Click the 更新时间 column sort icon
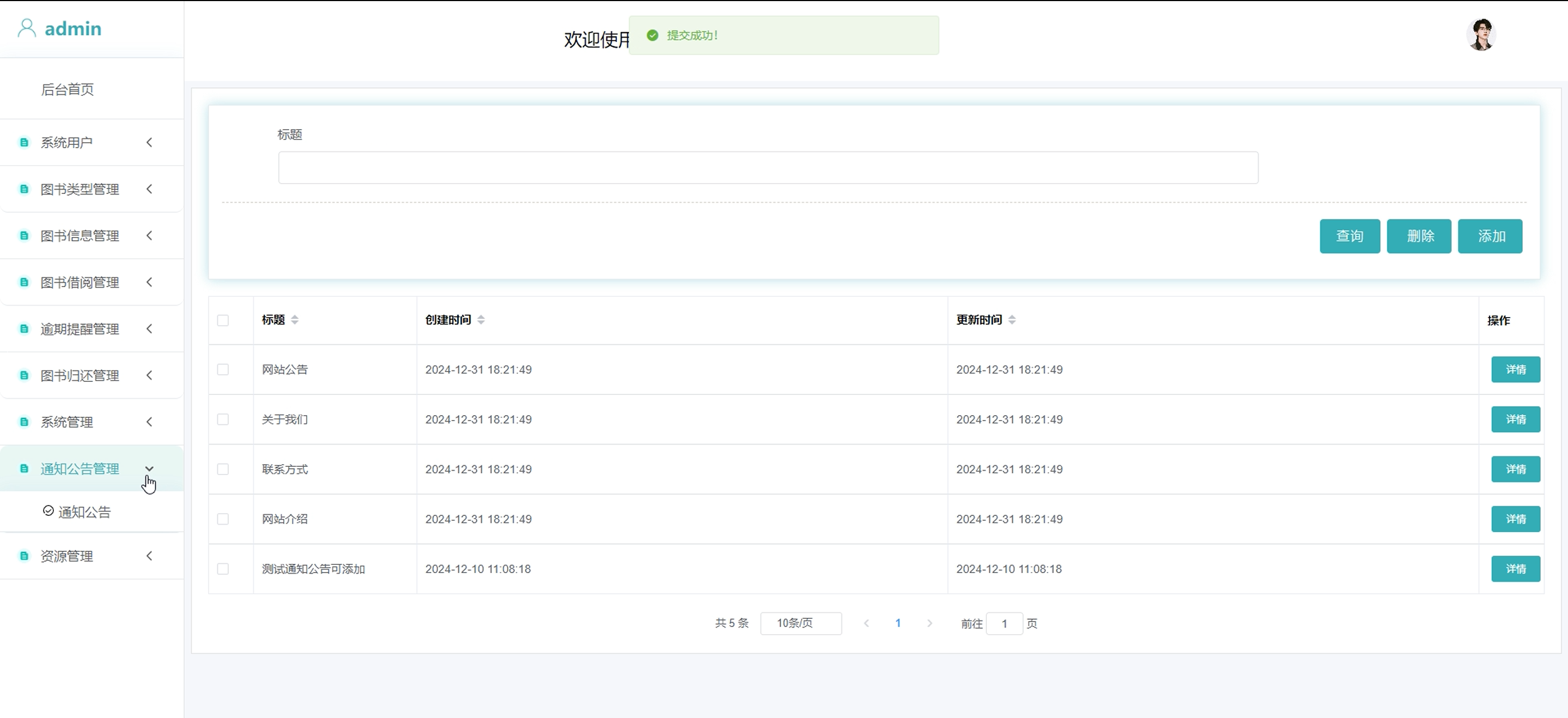1568x718 pixels. pos(1011,320)
